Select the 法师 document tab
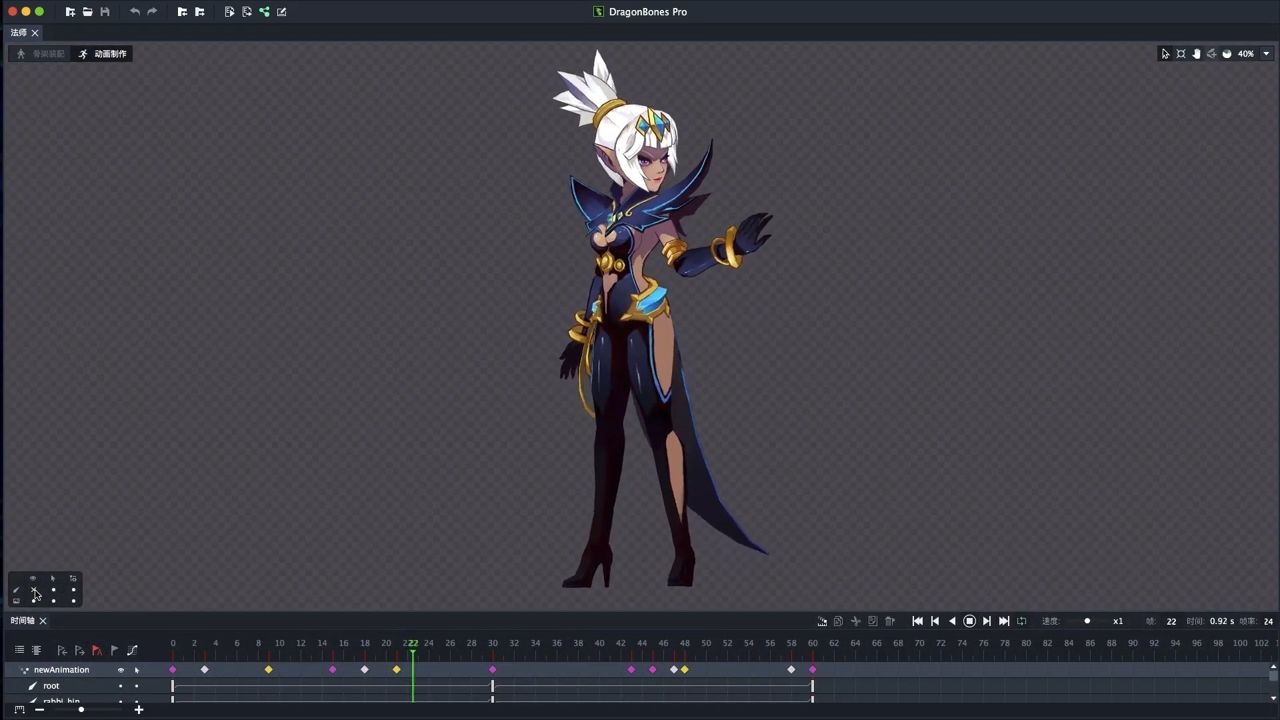This screenshot has width=1280, height=720. coord(18,33)
